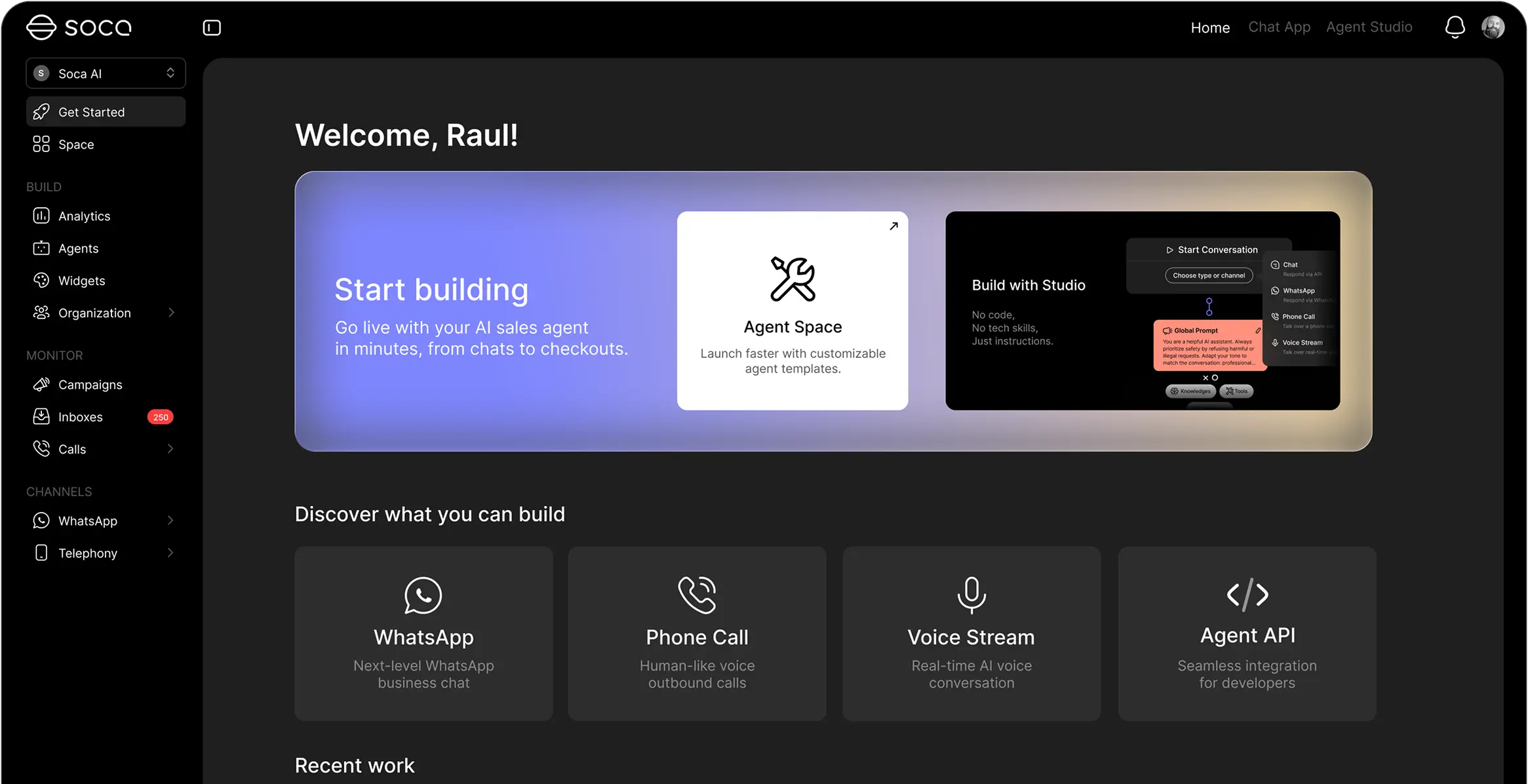Click the Calls phone icon

[x=41, y=449]
